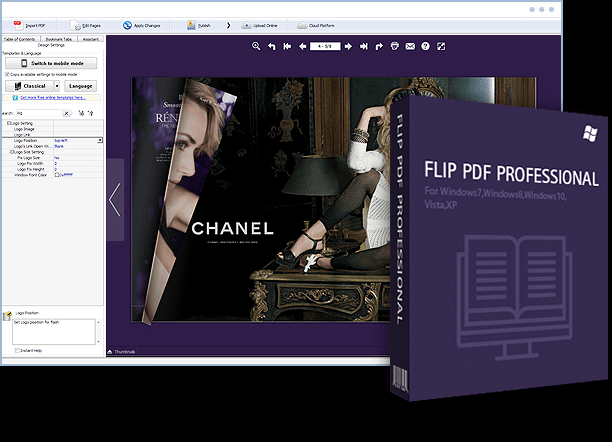Go to the previous page arrow
This screenshot has height=442, width=612.
[x=302, y=46]
